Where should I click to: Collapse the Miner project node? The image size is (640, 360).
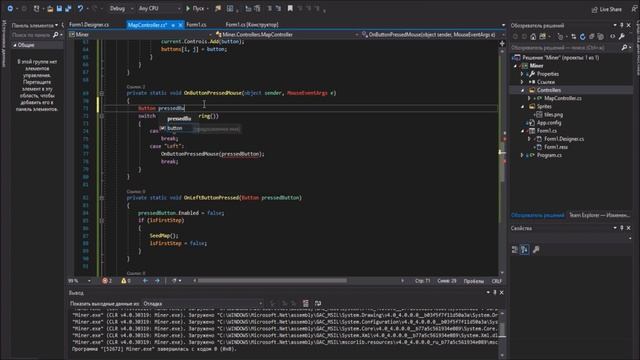pos(516,66)
